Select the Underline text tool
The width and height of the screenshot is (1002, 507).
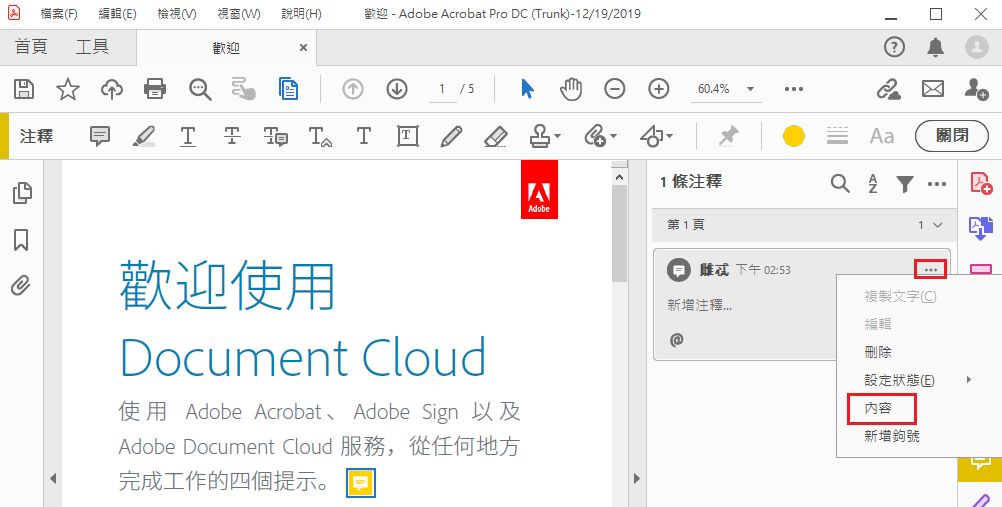click(x=188, y=136)
